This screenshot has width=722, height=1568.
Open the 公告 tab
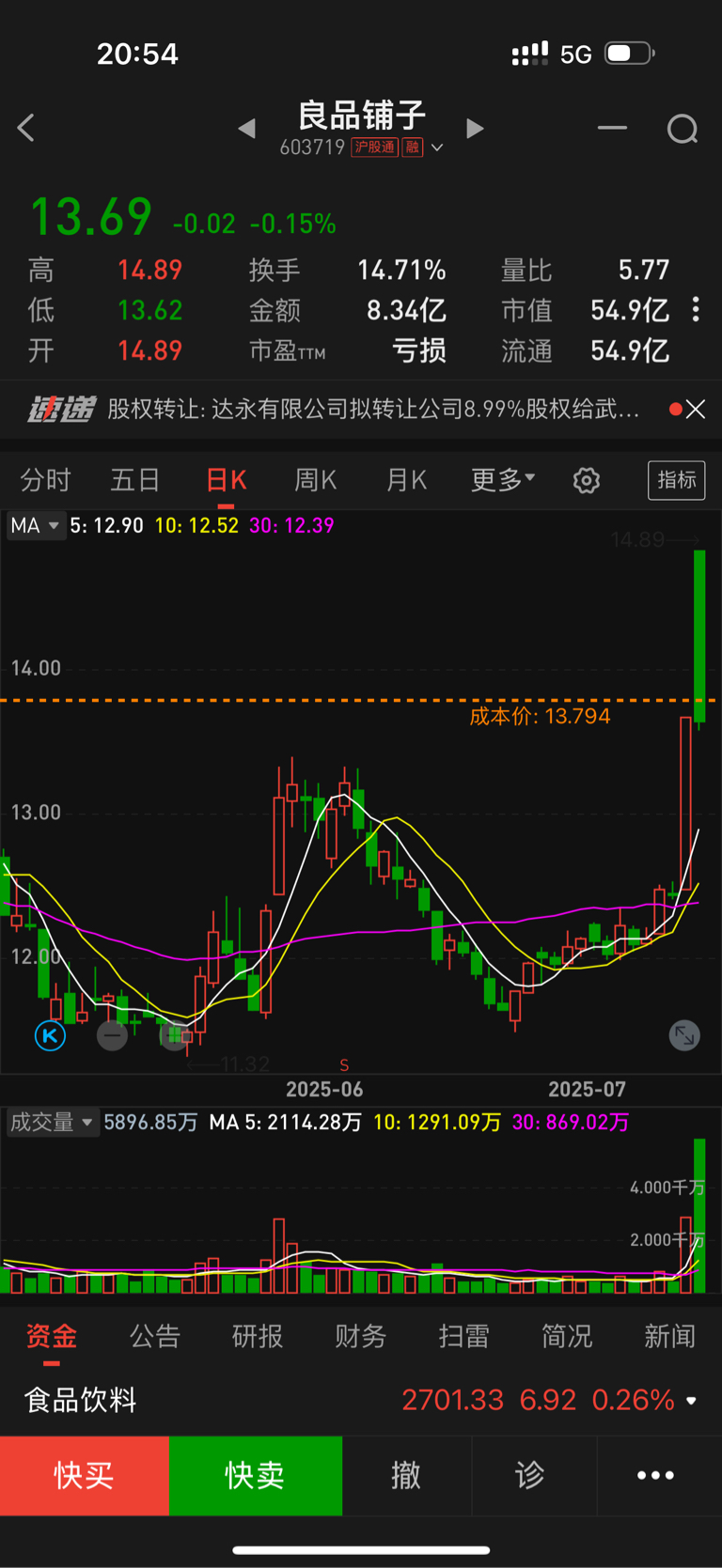[x=155, y=1336]
